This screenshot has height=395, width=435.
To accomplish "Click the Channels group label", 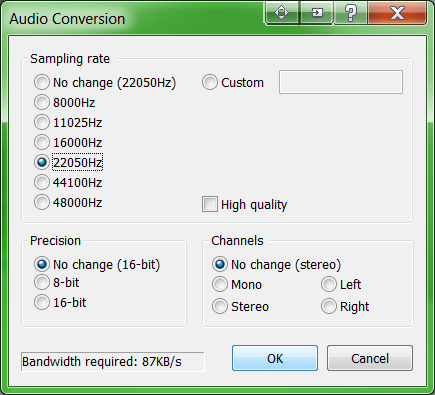I will [237, 241].
